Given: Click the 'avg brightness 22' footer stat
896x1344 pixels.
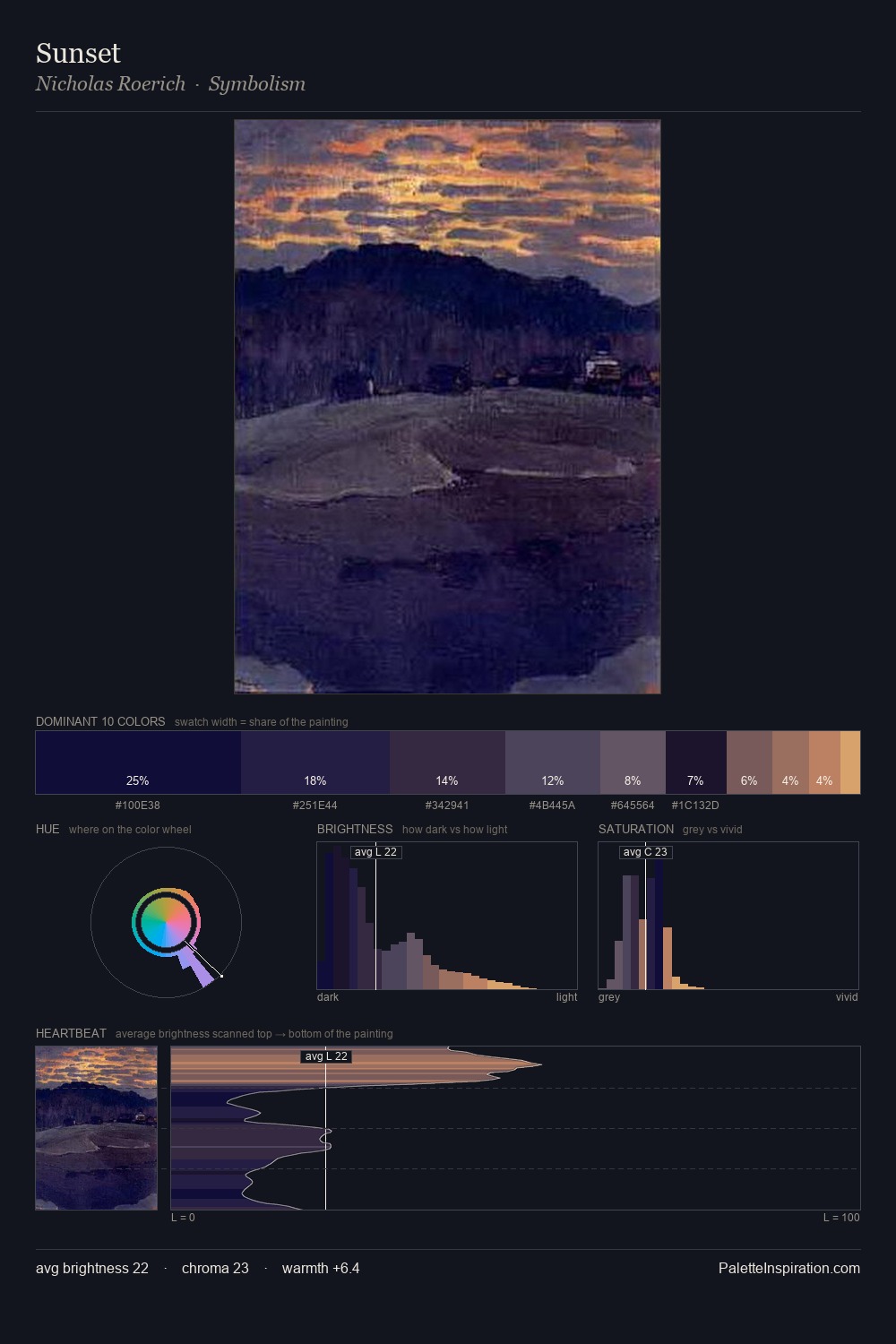Looking at the screenshot, I should (92, 1268).
